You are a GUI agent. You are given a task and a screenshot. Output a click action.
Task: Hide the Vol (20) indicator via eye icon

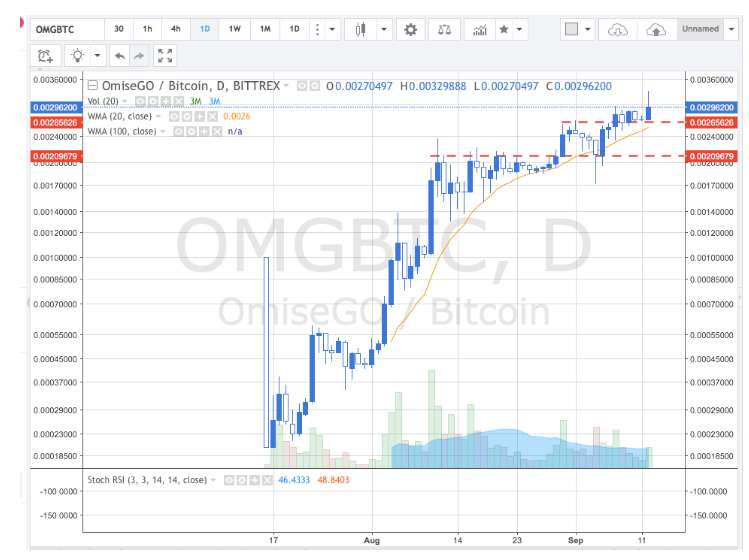pos(141,101)
